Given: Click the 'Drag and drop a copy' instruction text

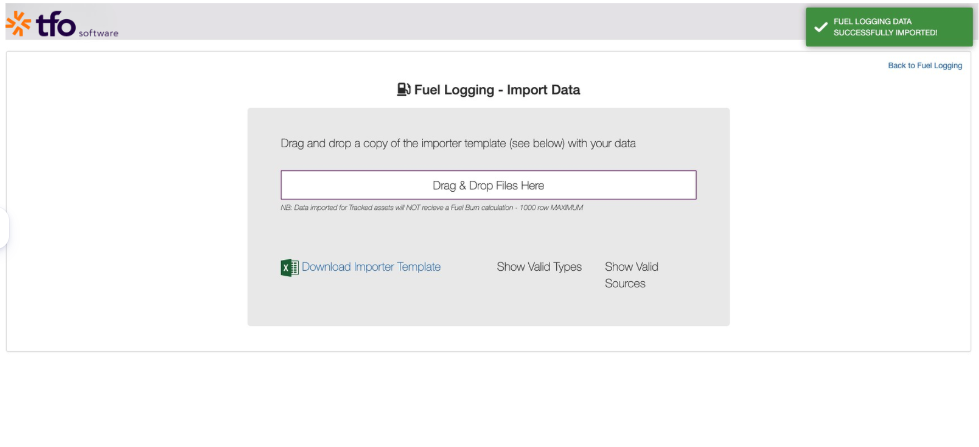Looking at the screenshot, I should [458, 144].
